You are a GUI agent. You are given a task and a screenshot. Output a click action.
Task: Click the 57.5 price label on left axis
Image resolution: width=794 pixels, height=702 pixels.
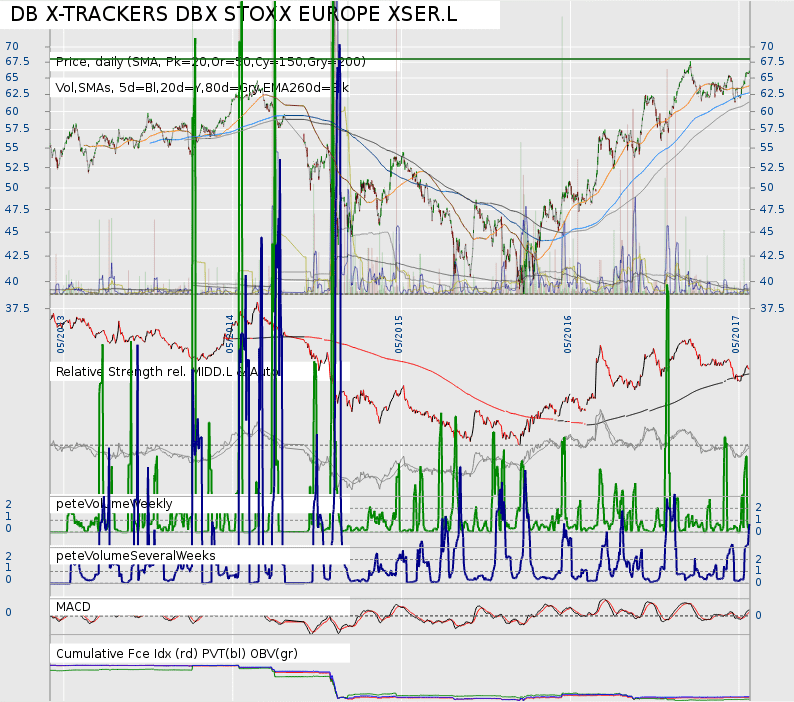click(17, 128)
